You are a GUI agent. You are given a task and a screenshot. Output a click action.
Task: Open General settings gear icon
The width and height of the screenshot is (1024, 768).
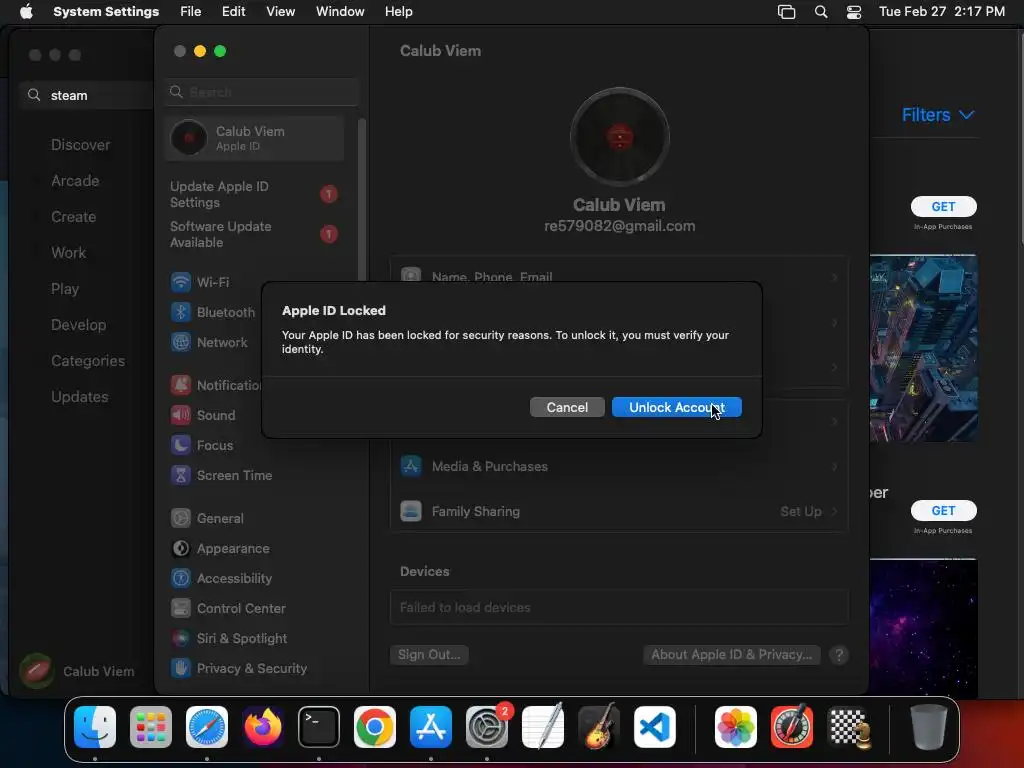[181, 519]
